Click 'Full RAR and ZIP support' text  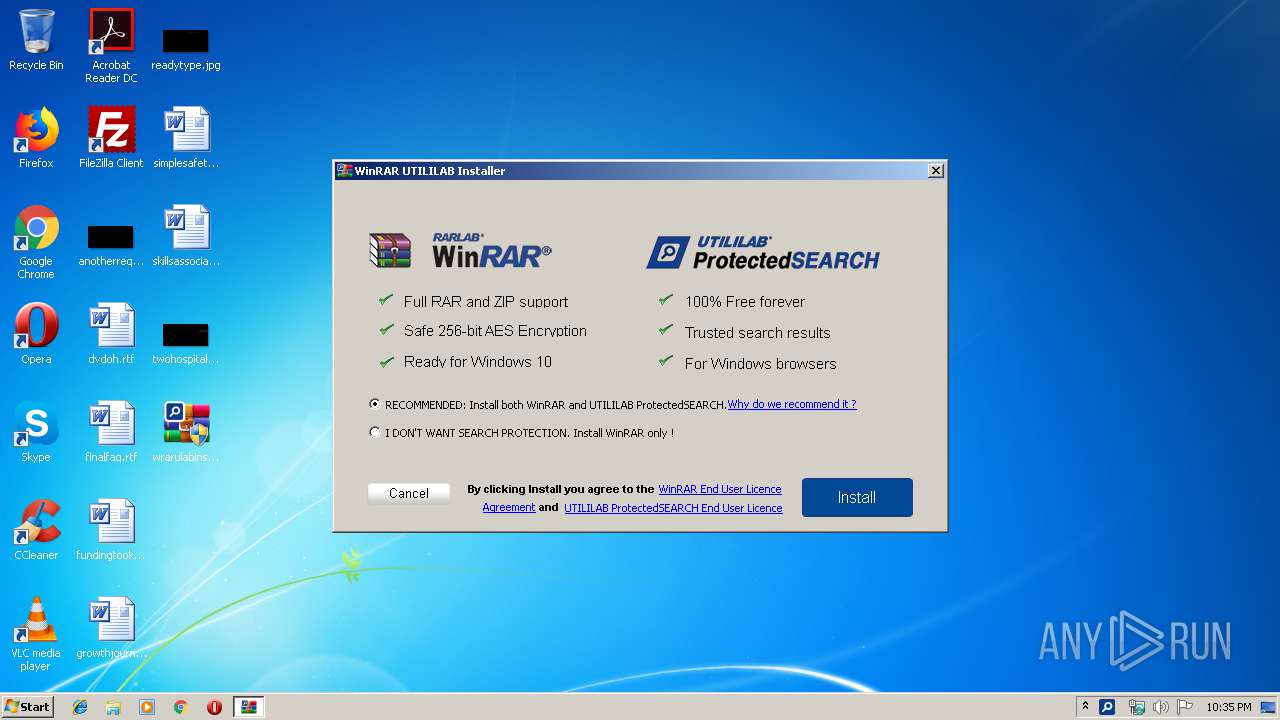coord(486,301)
